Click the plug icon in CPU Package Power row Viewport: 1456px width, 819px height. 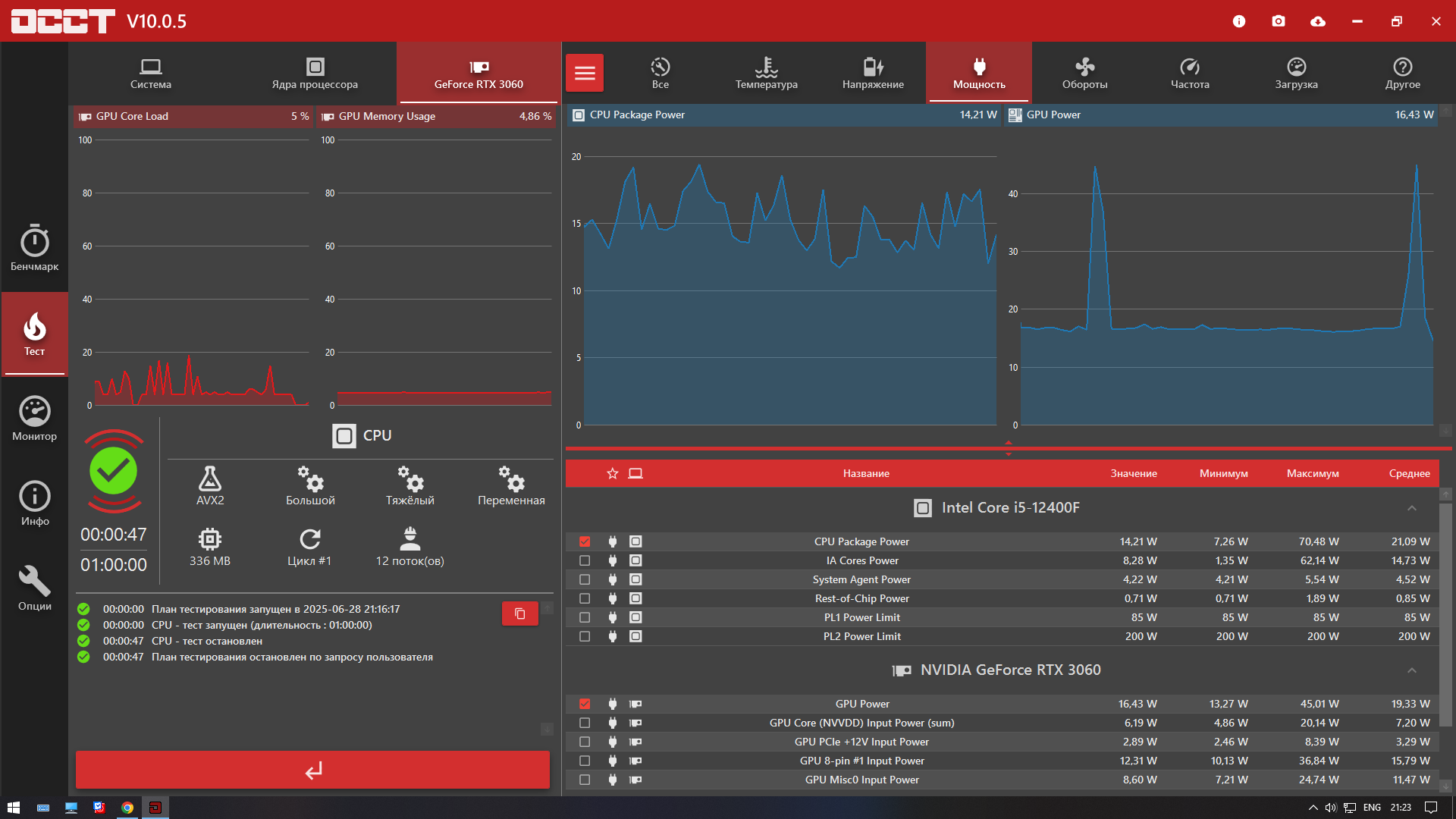tap(613, 541)
